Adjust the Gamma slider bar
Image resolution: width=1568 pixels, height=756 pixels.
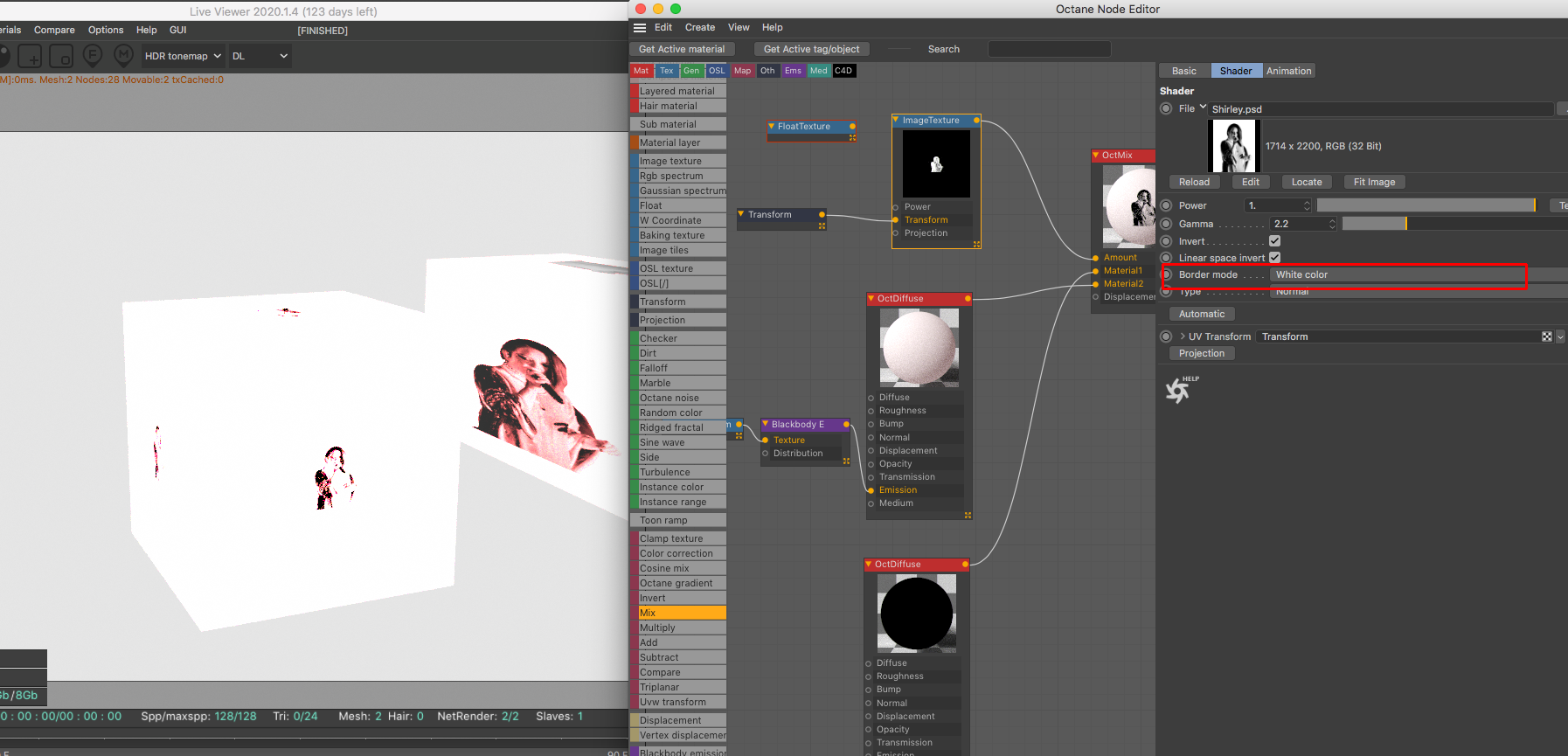point(1454,224)
